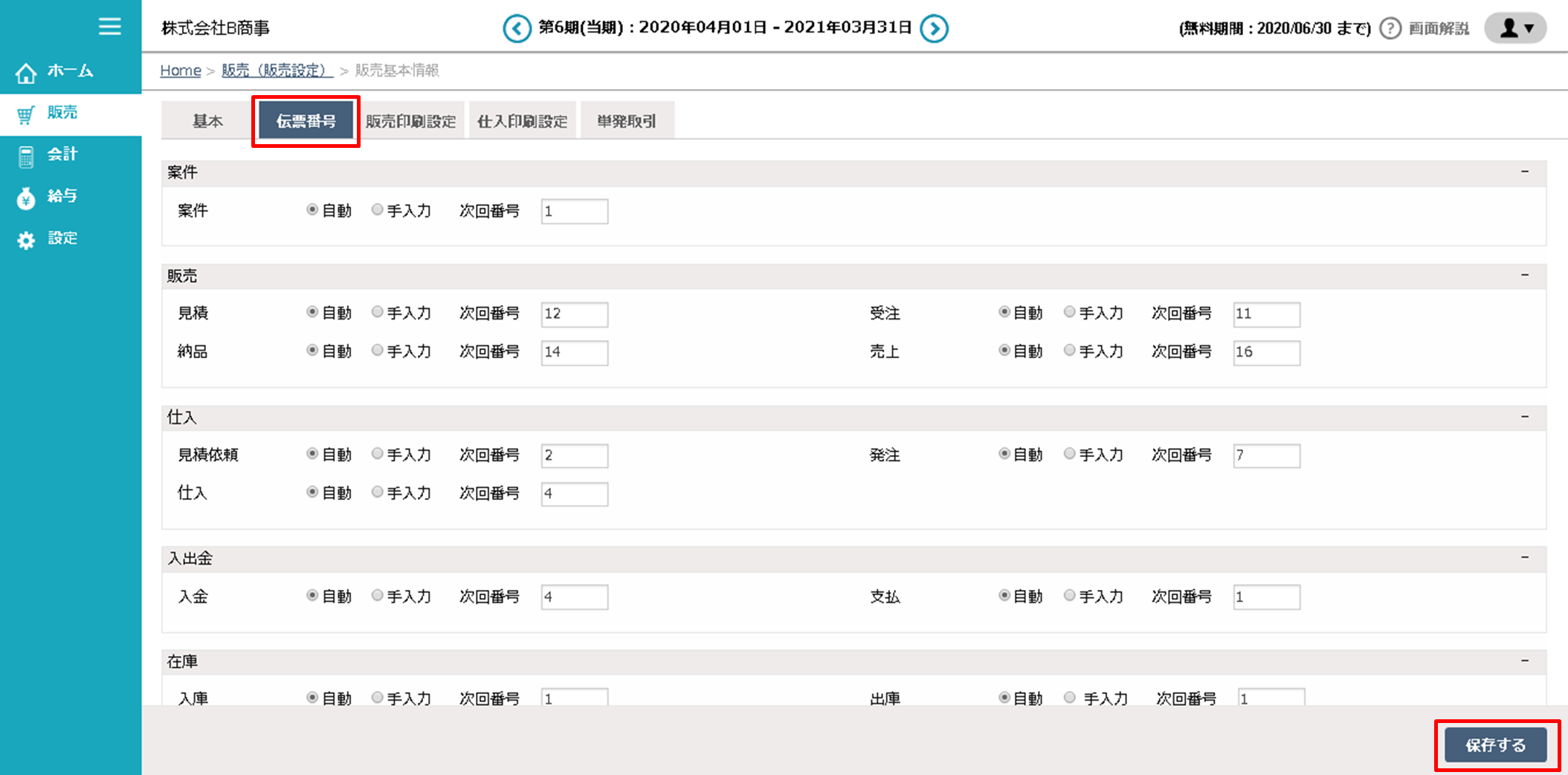Go to next fiscal period arrow
The image size is (1568, 775).
[x=934, y=29]
